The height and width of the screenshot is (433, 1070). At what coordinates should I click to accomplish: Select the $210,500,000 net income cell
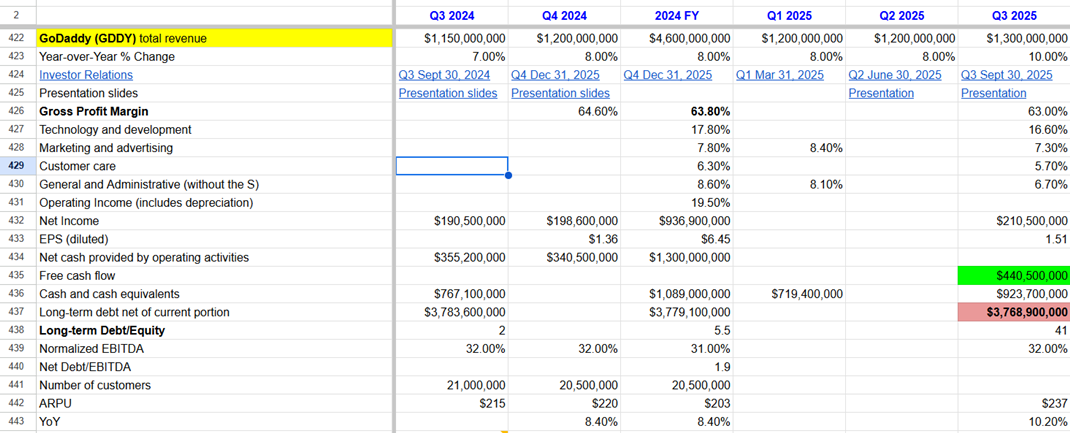coord(1014,221)
